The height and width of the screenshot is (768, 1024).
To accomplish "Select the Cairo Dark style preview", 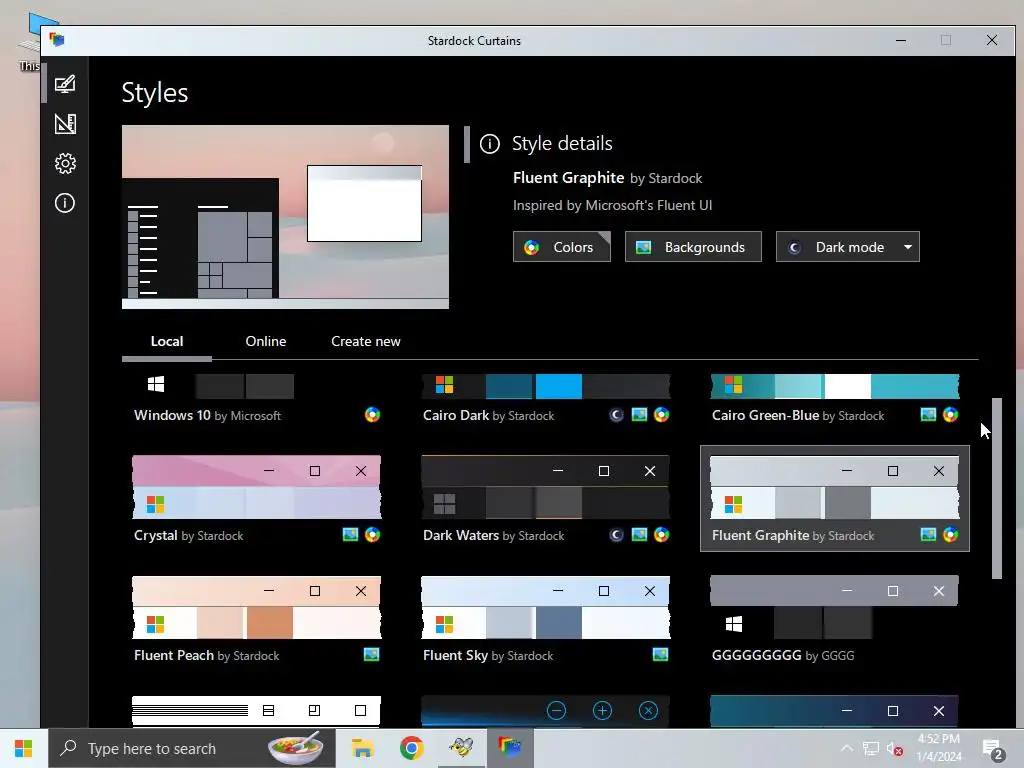I will tap(545, 386).
